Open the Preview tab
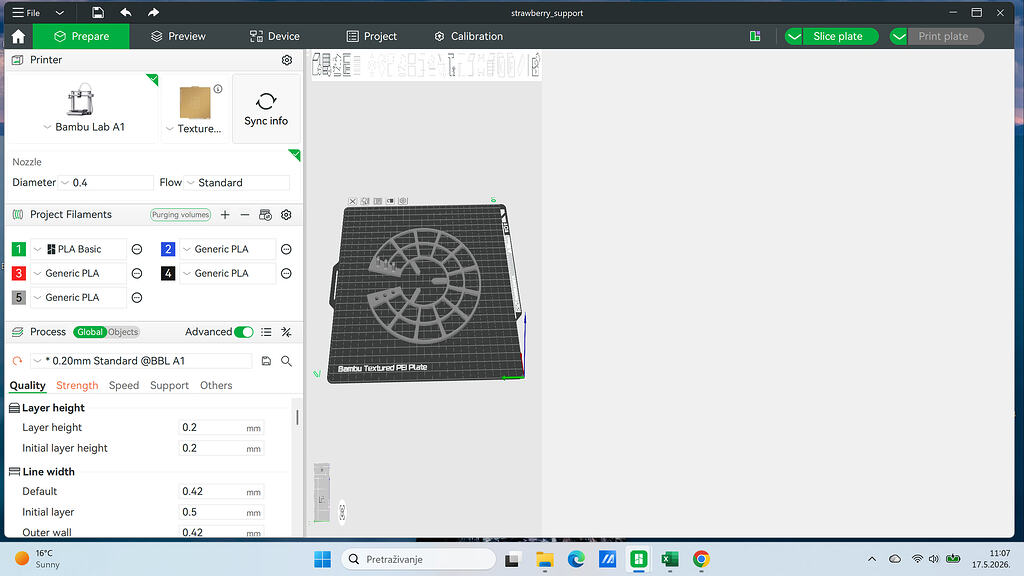 (x=178, y=37)
